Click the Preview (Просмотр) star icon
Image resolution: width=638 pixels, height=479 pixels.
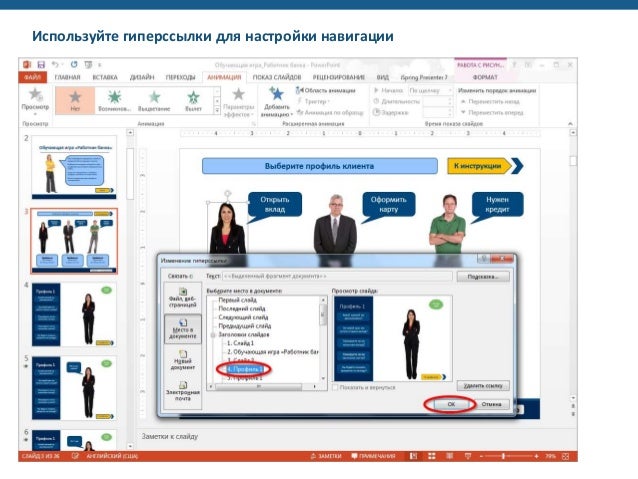[35, 94]
